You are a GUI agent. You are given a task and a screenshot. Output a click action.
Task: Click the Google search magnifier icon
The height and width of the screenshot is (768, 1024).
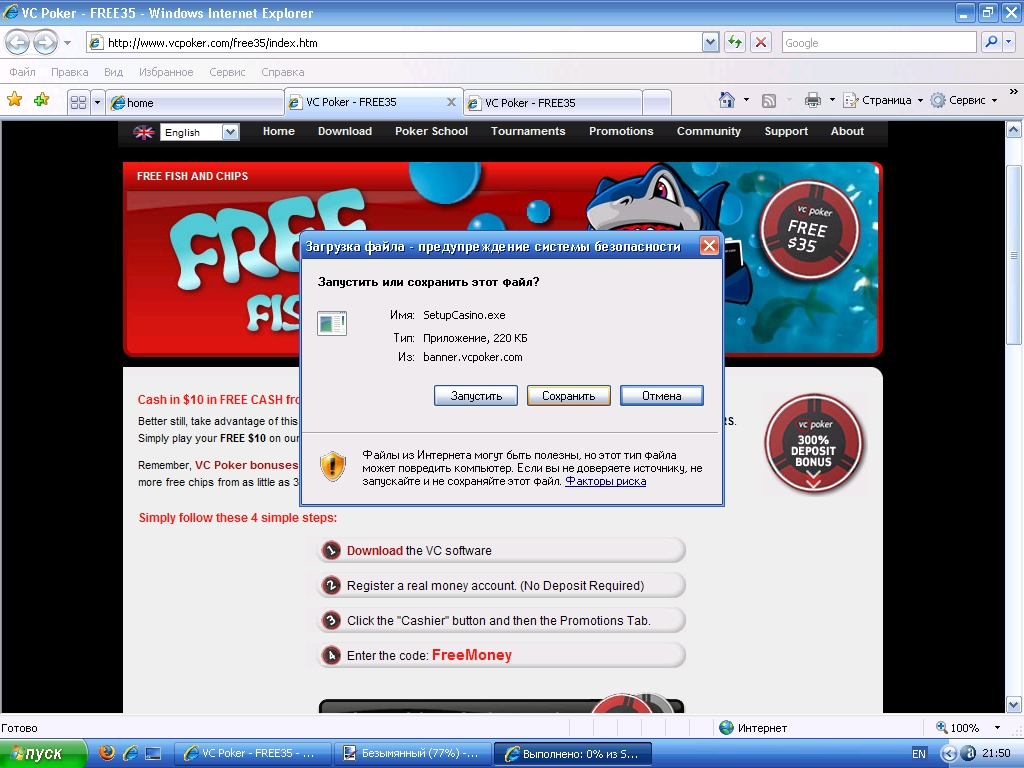(991, 43)
